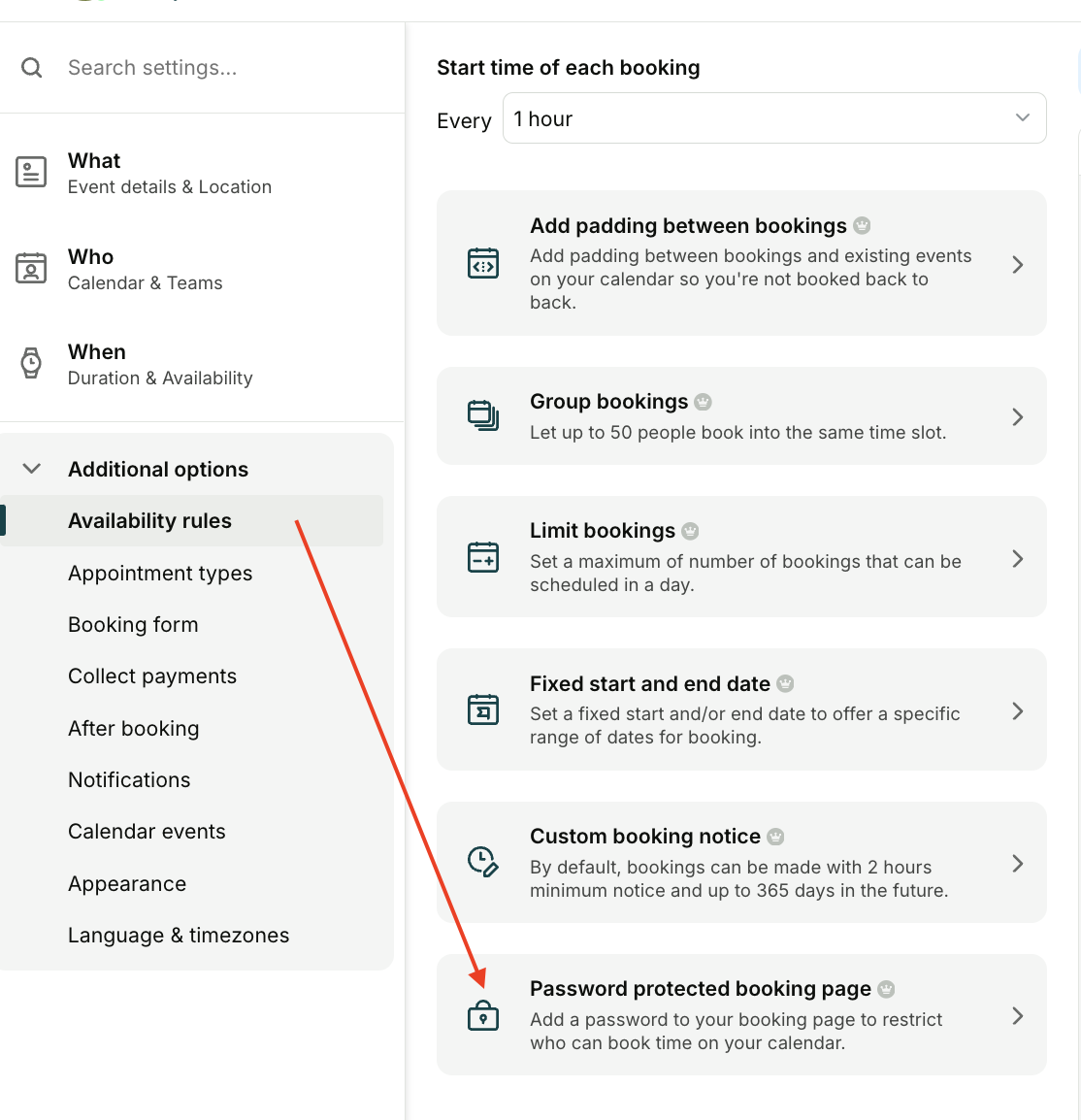The width and height of the screenshot is (1081, 1120).
Task: Expand Limit bookings arrow
Action: [1018, 559]
